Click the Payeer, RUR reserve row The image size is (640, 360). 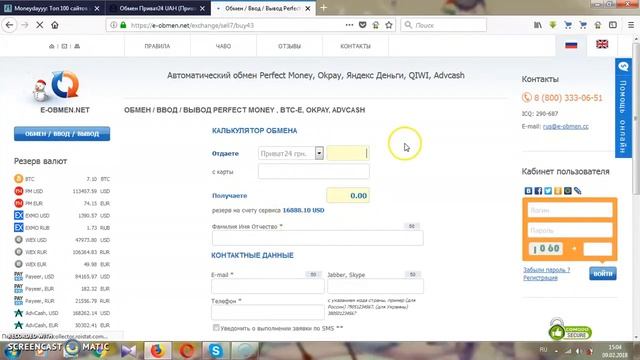pyautogui.click(x=62, y=301)
